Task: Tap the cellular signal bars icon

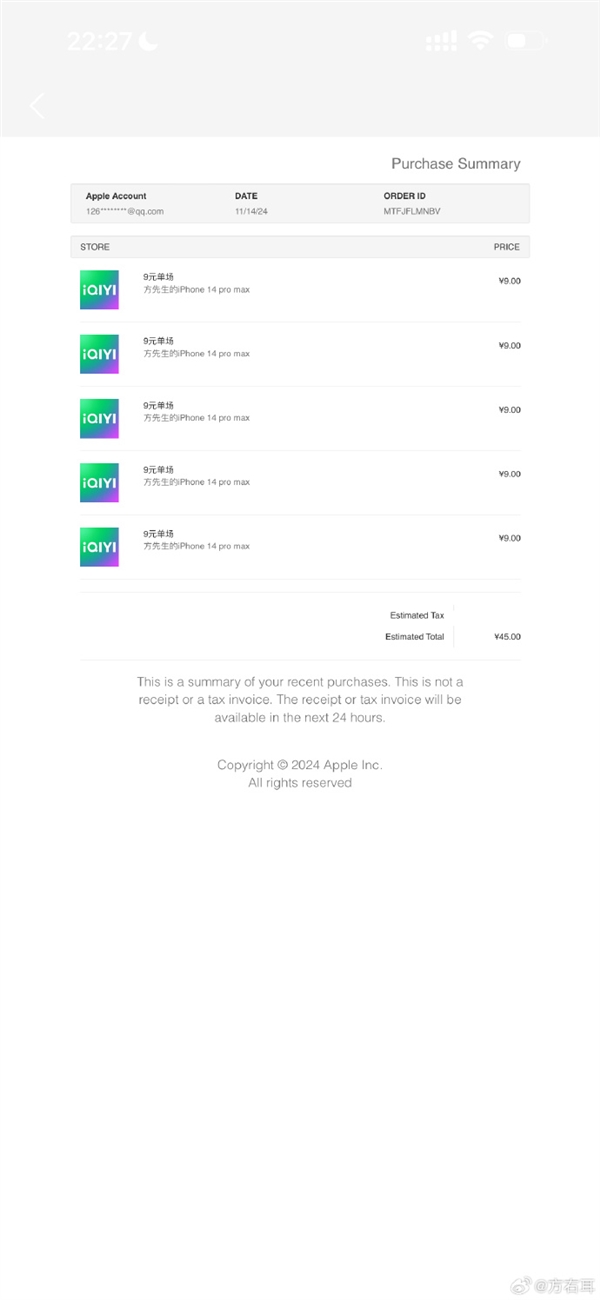Action: click(x=441, y=42)
